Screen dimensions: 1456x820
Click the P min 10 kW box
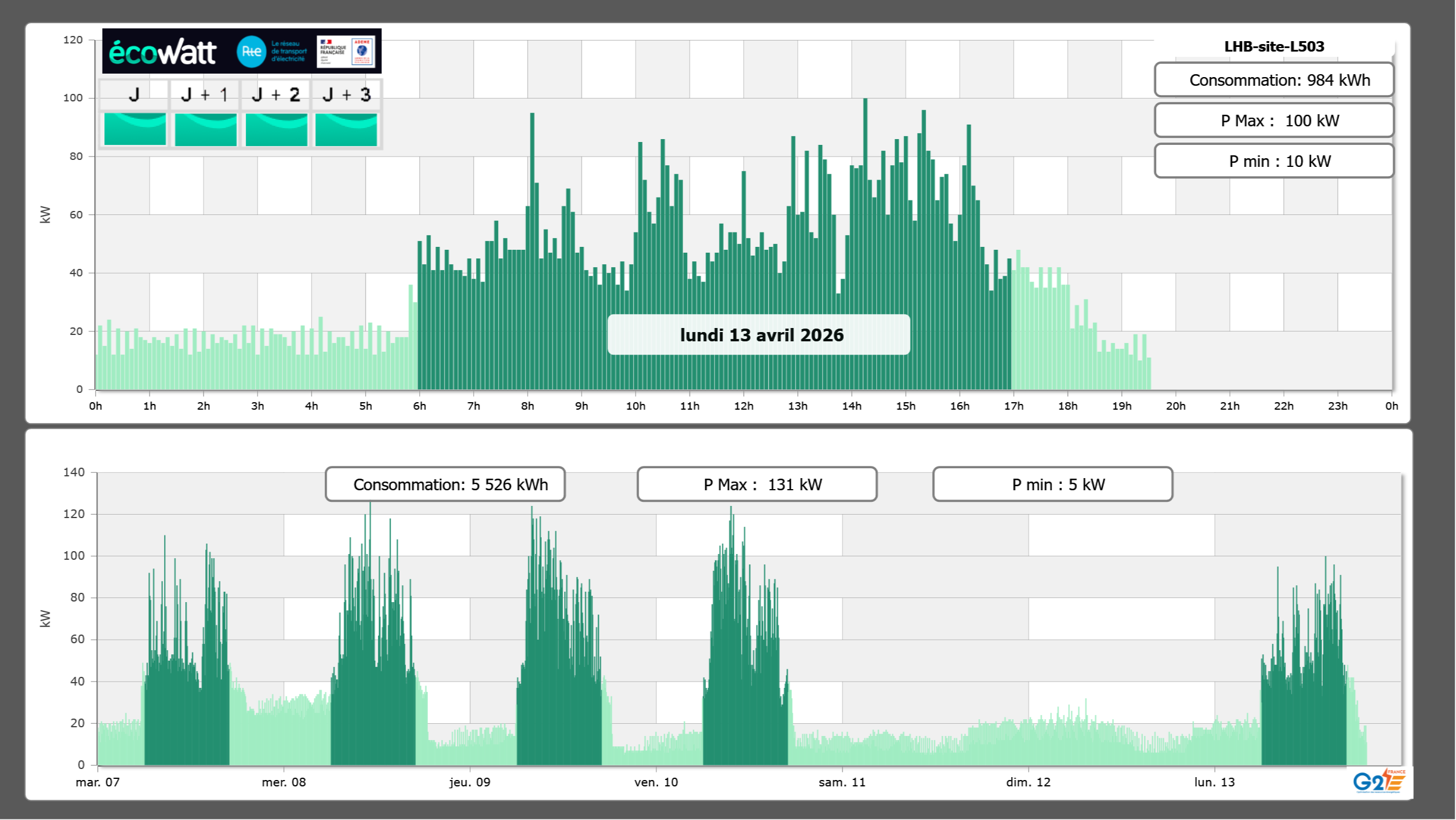1273,161
